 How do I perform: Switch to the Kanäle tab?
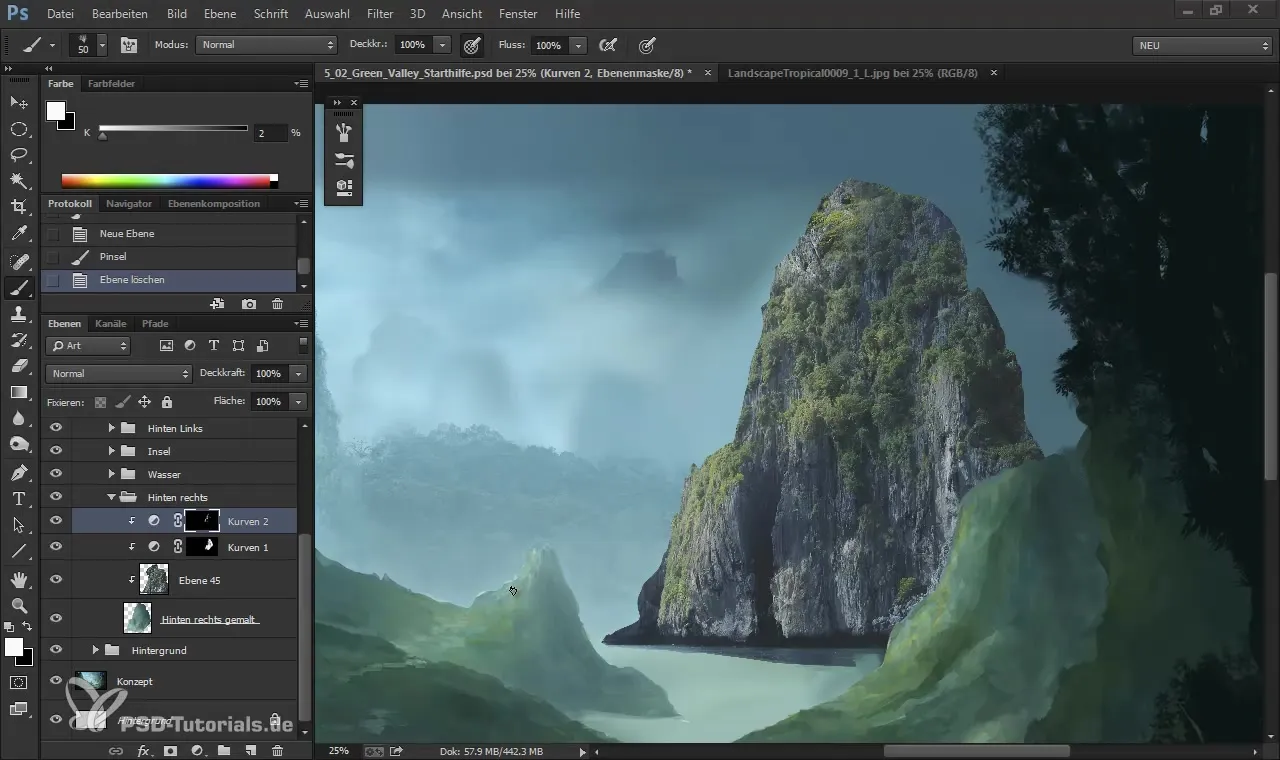click(110, 324)
